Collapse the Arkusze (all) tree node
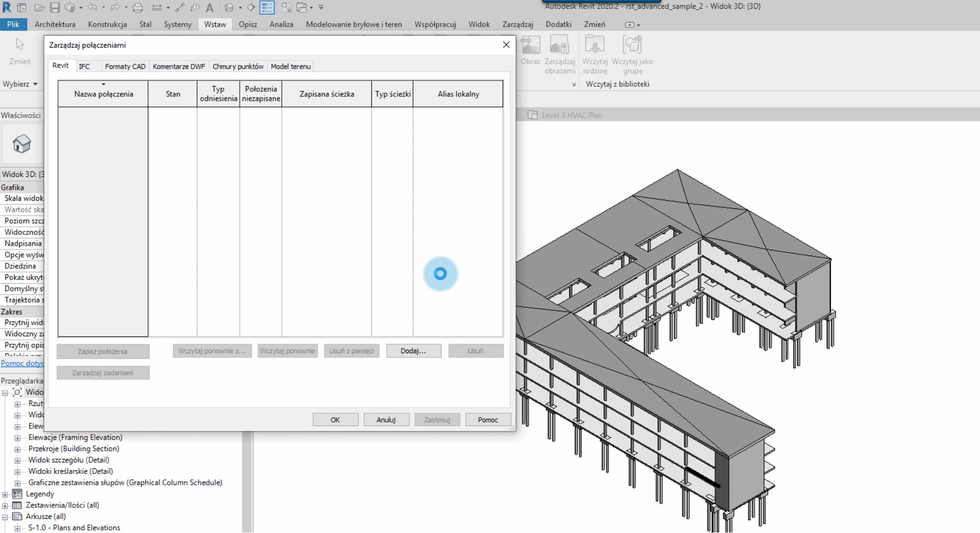 [x=5, y=517]
